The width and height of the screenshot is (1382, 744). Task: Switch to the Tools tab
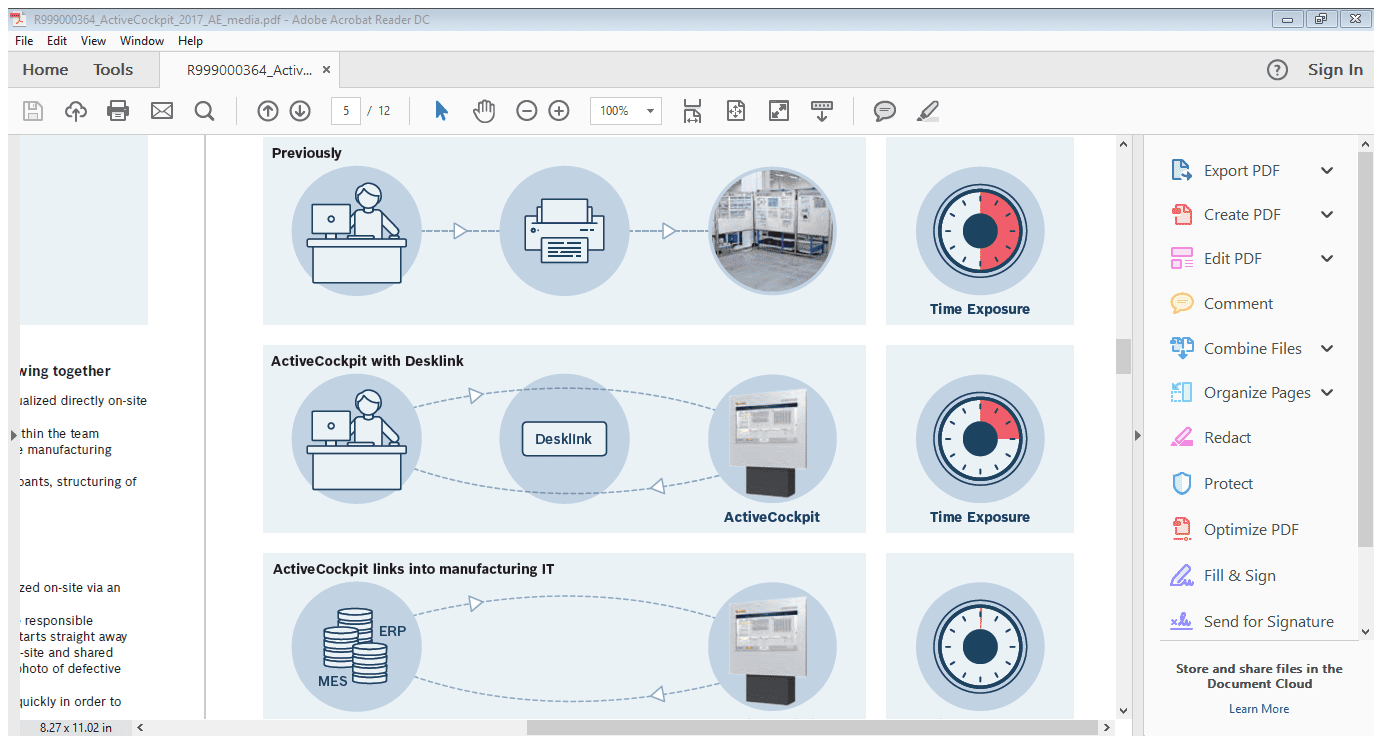(113, 69)
